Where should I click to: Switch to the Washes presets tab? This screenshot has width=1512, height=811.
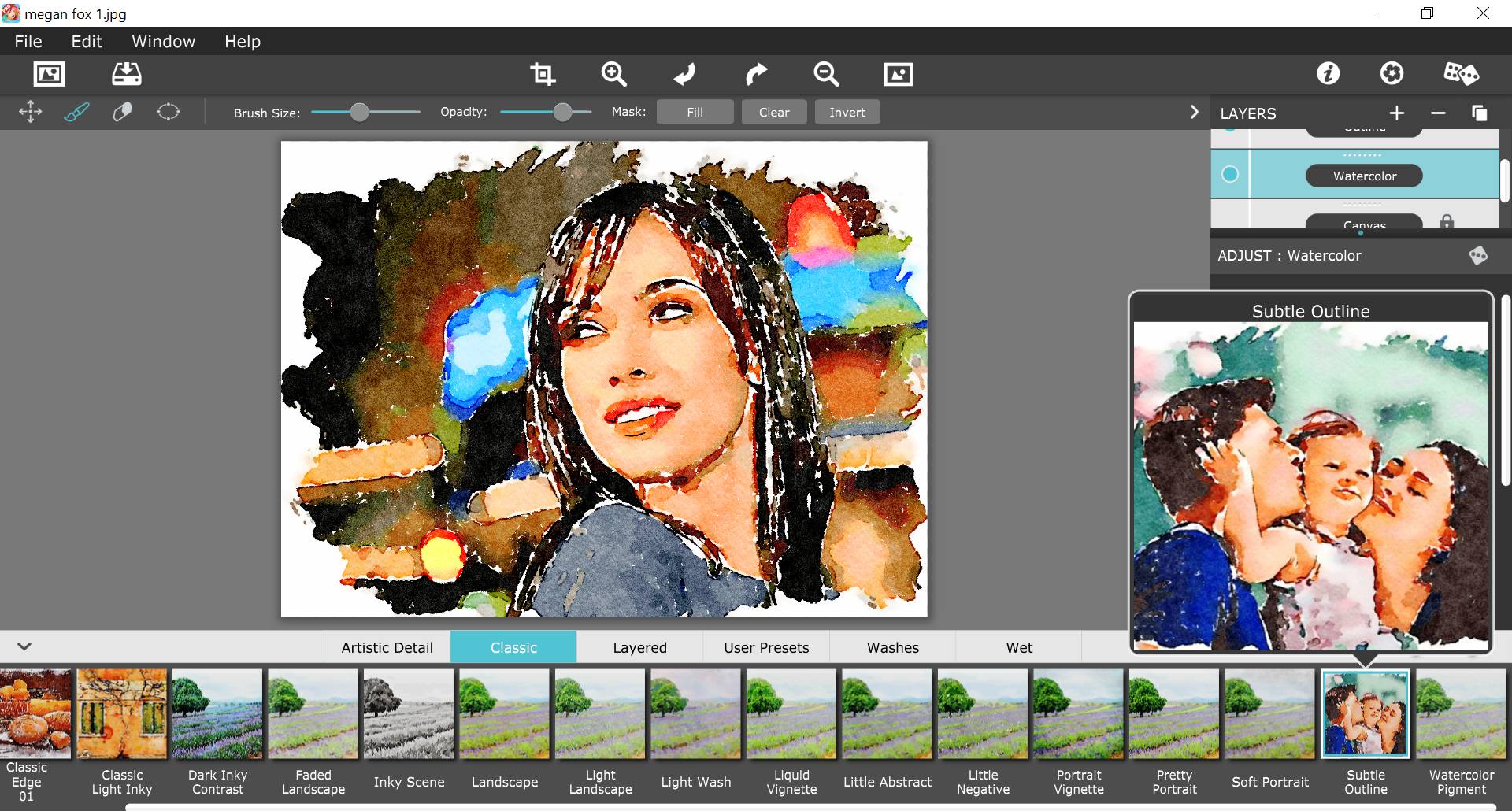coord(892,647)
